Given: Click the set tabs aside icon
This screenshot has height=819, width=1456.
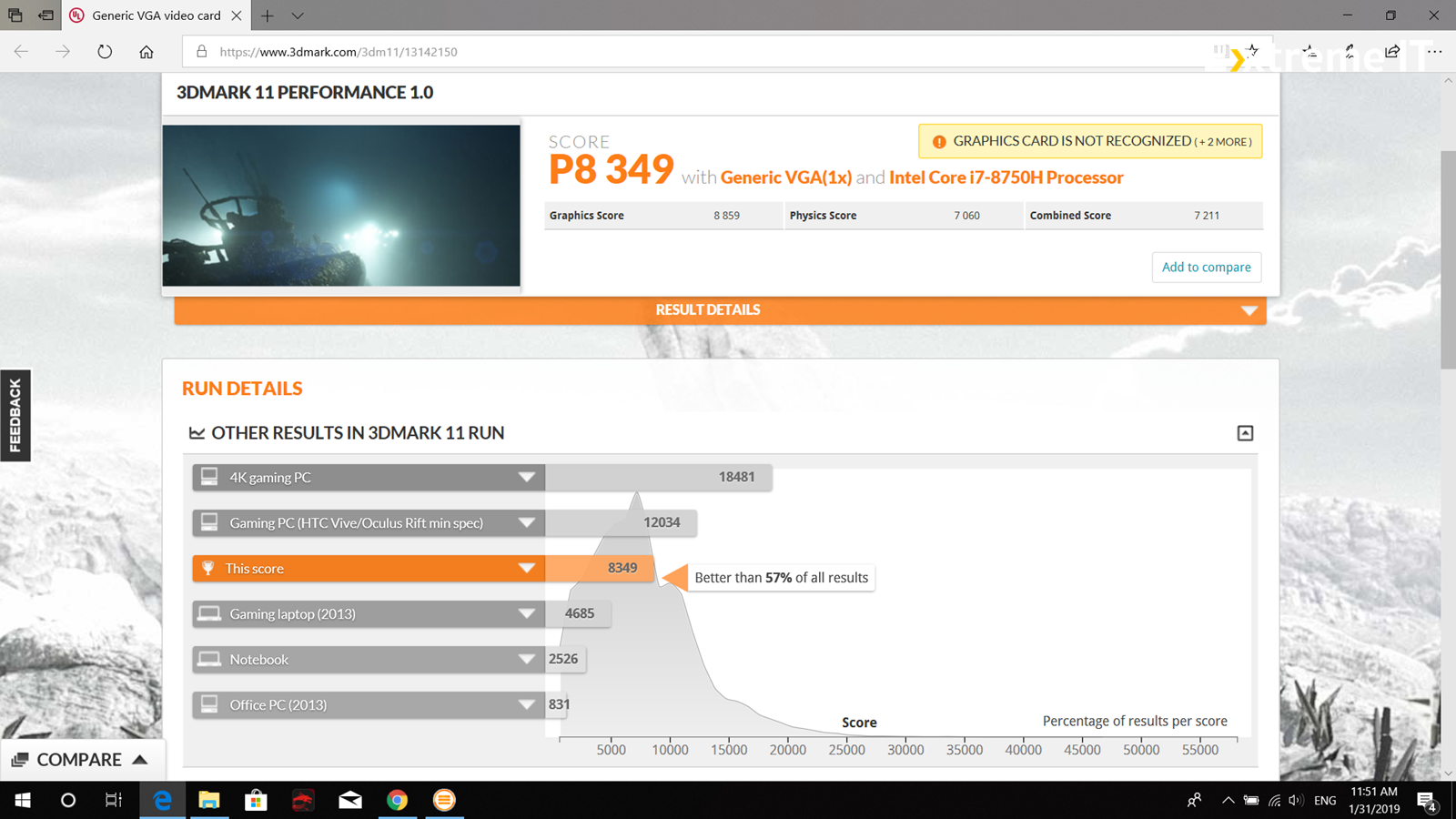Looking at the screenshot, I should point(45,15).
